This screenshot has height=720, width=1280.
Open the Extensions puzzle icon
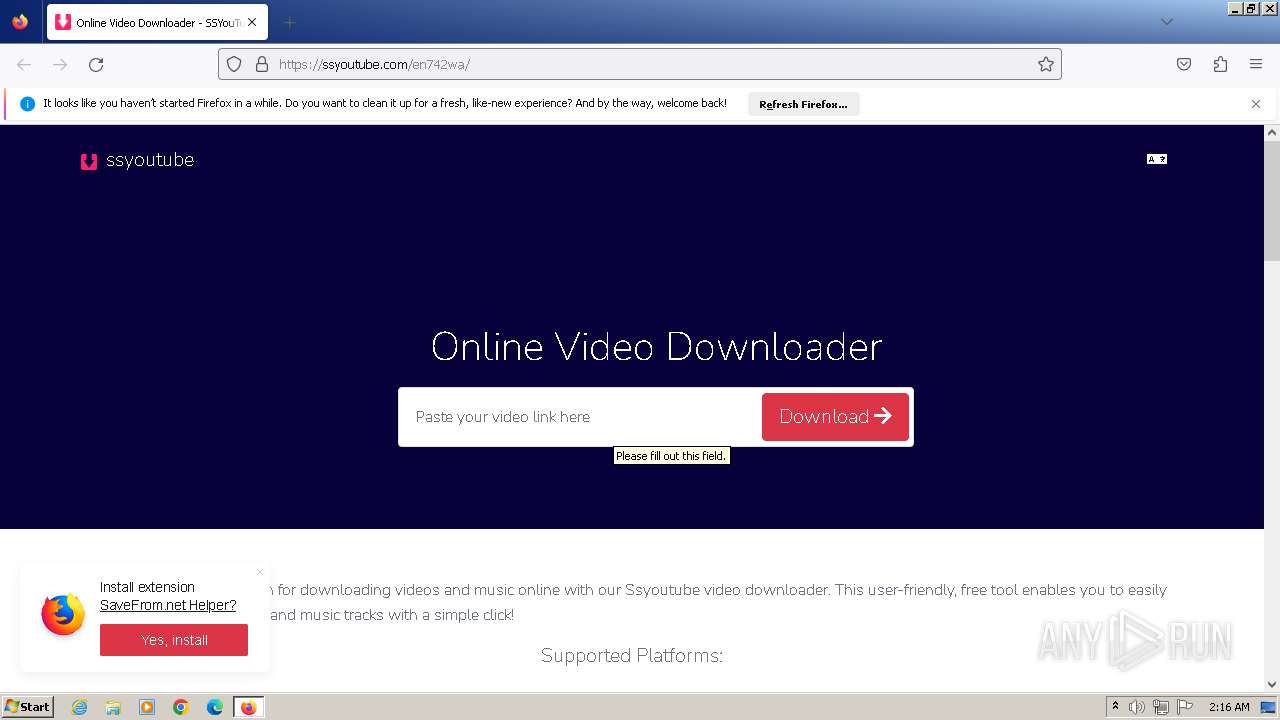pyautogui.click(x=1220, y=64)
